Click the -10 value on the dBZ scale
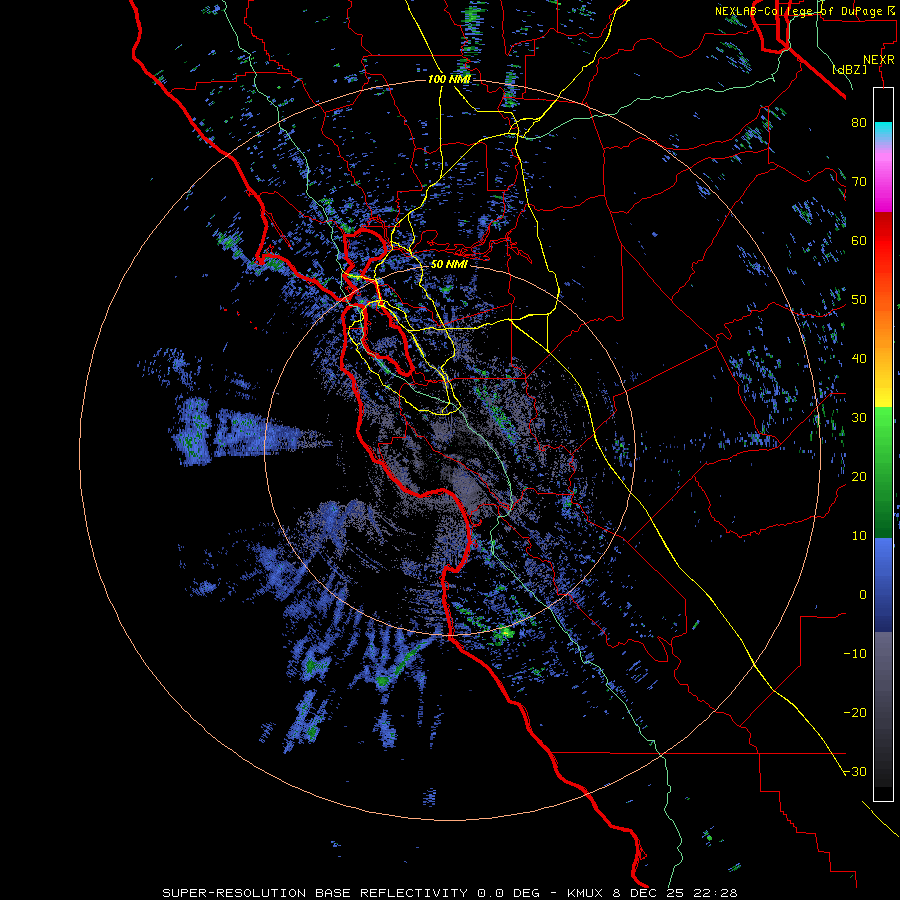Screen dimensions: 900x900 coord(855,654)
